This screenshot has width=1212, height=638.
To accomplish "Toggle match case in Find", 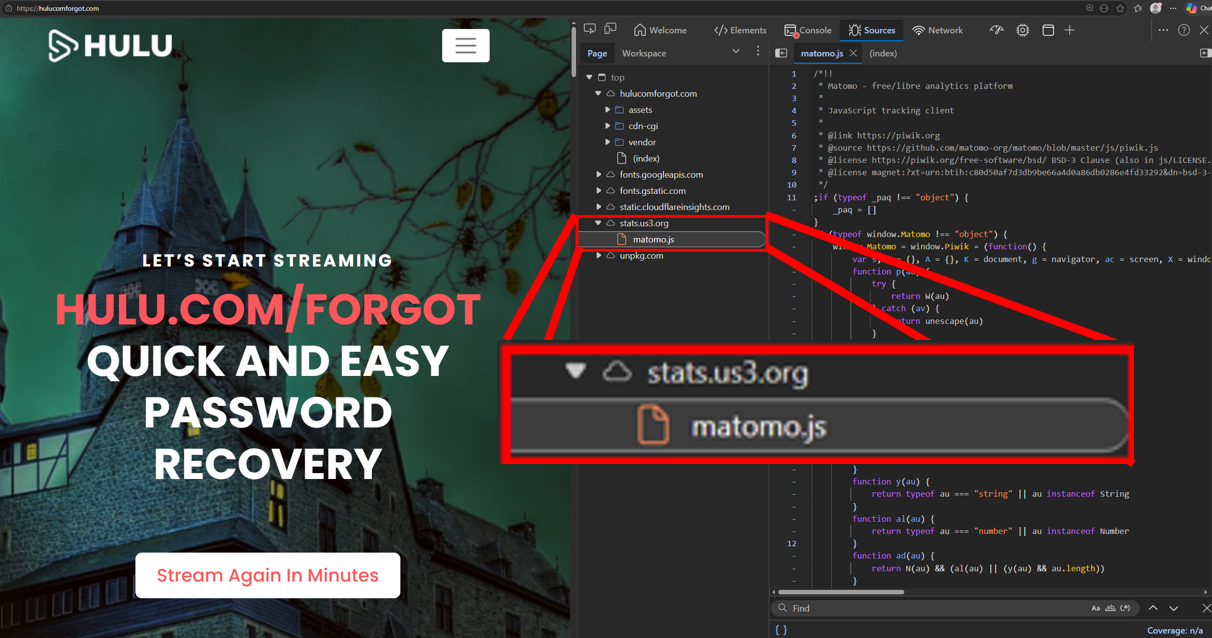I will pyautogui.click(x=1096, y=608).
